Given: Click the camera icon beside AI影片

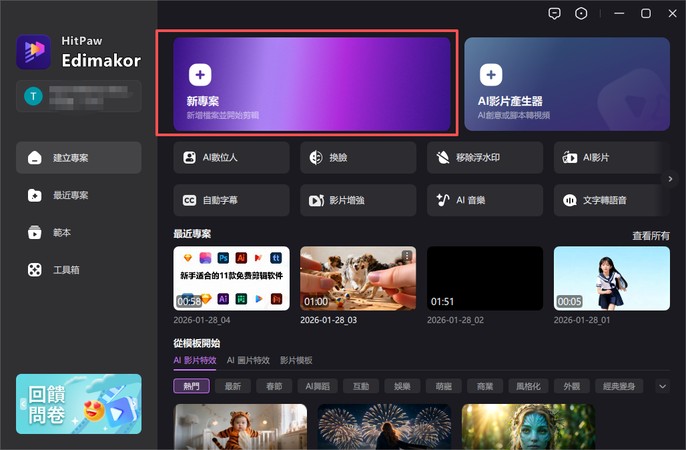Looking at the screenshot, I should pyautogui.click(x=570, y=157).
